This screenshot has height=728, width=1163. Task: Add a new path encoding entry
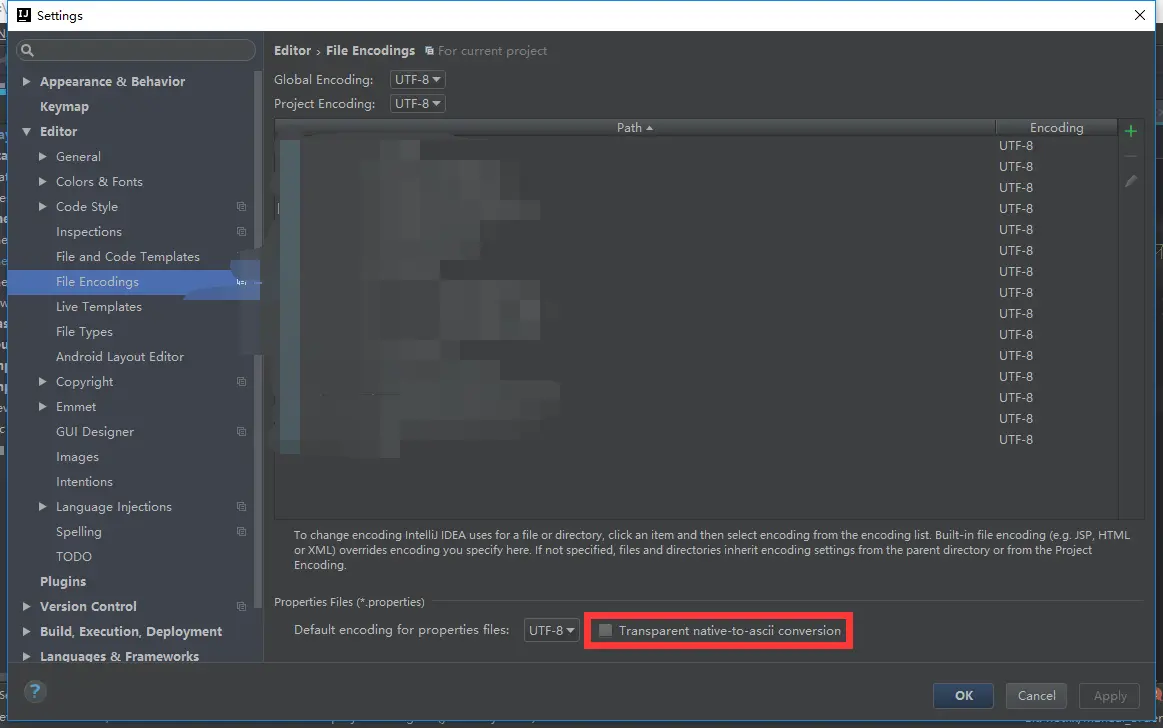(1130, 130)
